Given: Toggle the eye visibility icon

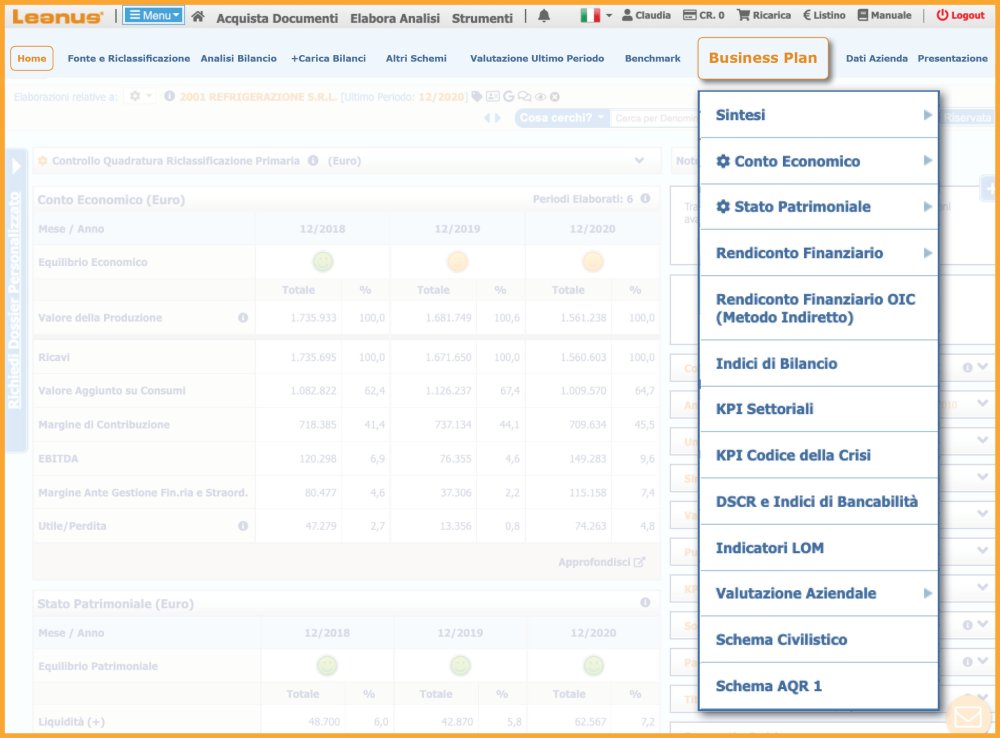Looking at the screenshot, I should coord(540,97).
